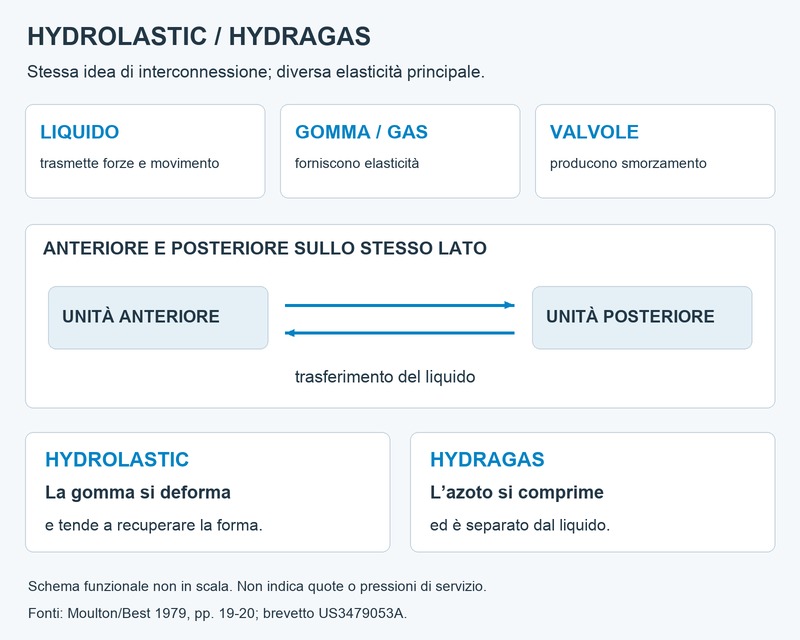
Task: Select 'forniscono elasticità' text
Action: point(357,163)
